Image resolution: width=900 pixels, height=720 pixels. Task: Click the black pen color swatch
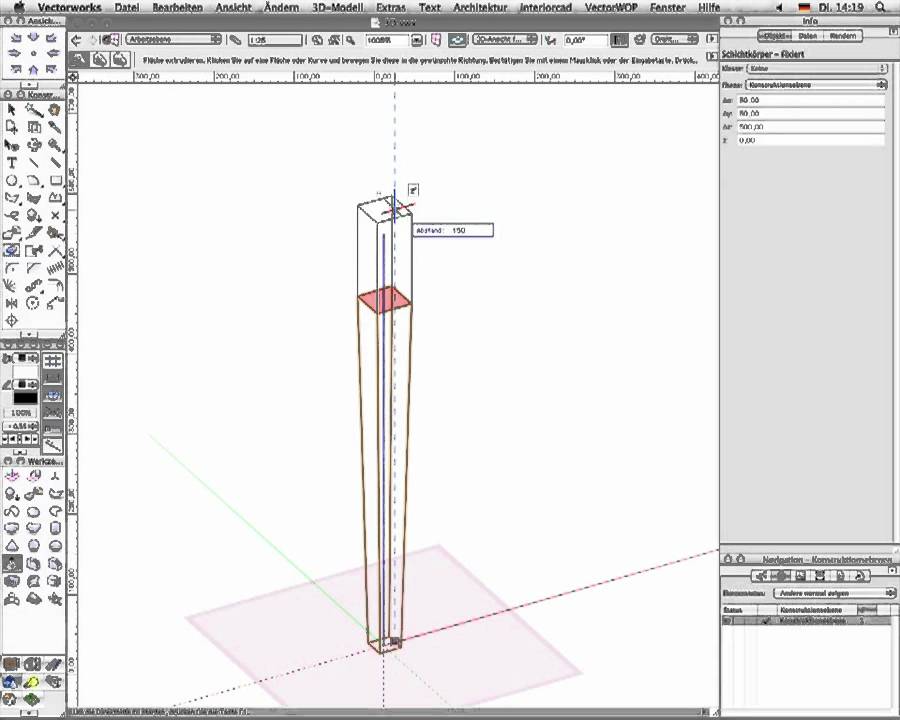pos(25,397)
